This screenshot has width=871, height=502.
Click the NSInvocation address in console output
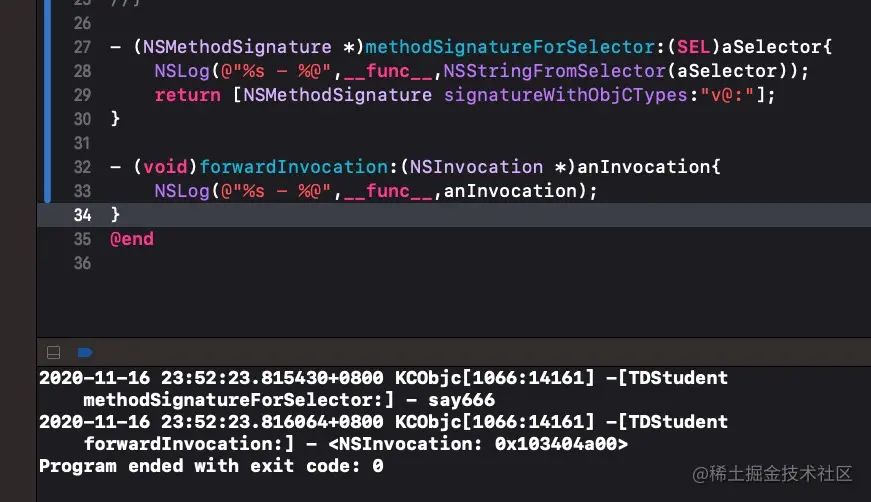tap(562, 444)
